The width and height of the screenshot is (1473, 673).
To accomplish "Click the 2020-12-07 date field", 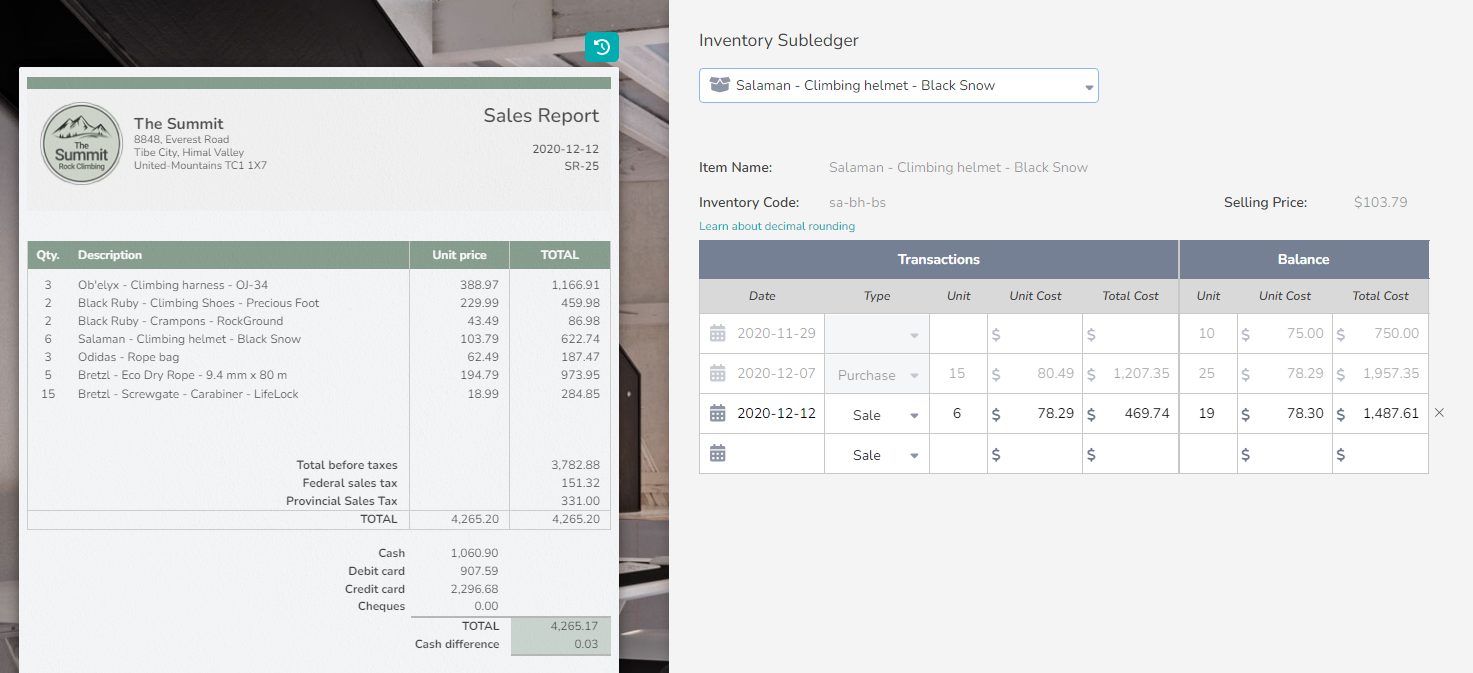I will tap(762, 374).
